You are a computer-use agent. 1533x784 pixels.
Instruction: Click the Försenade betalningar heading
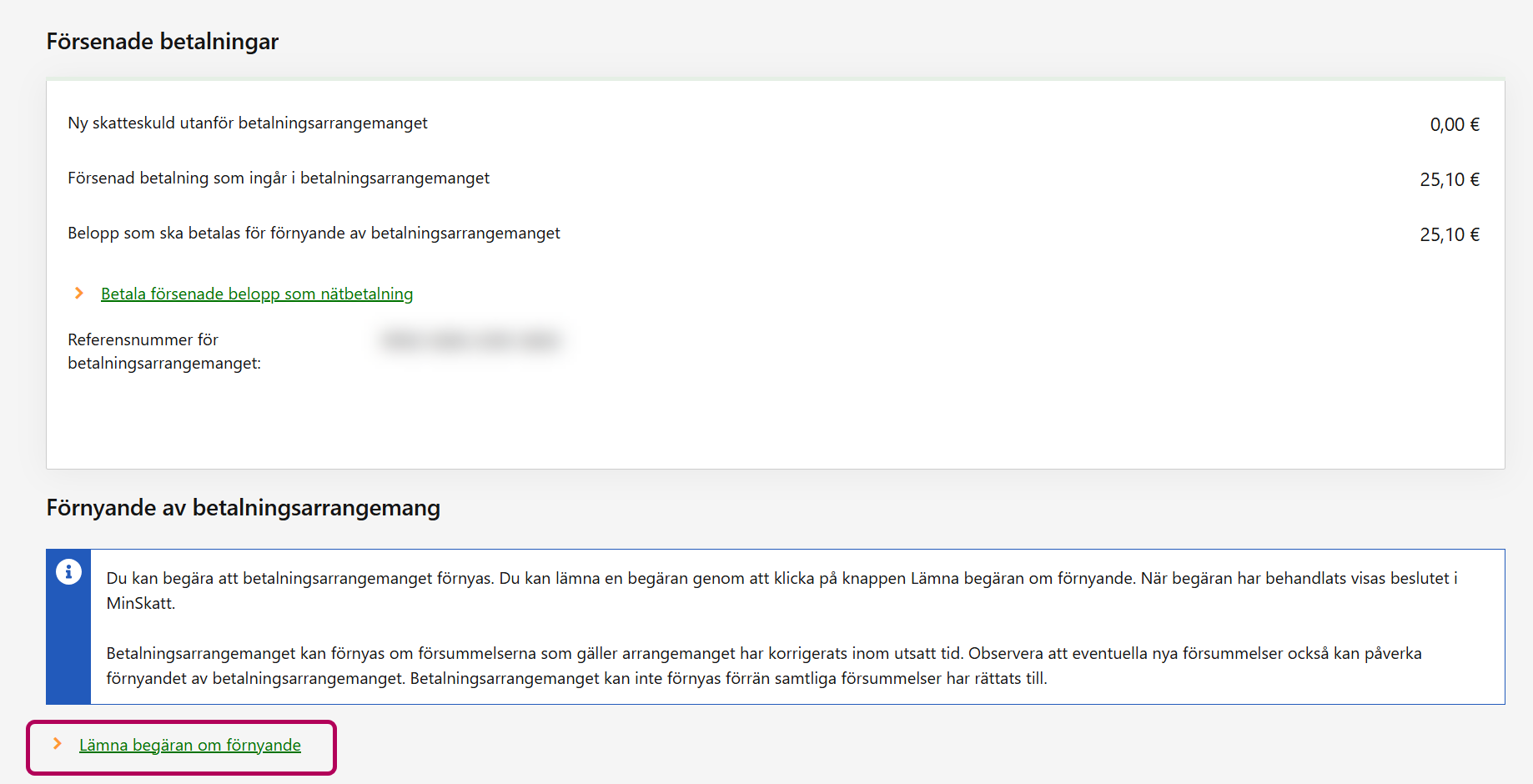pos(162,42)
